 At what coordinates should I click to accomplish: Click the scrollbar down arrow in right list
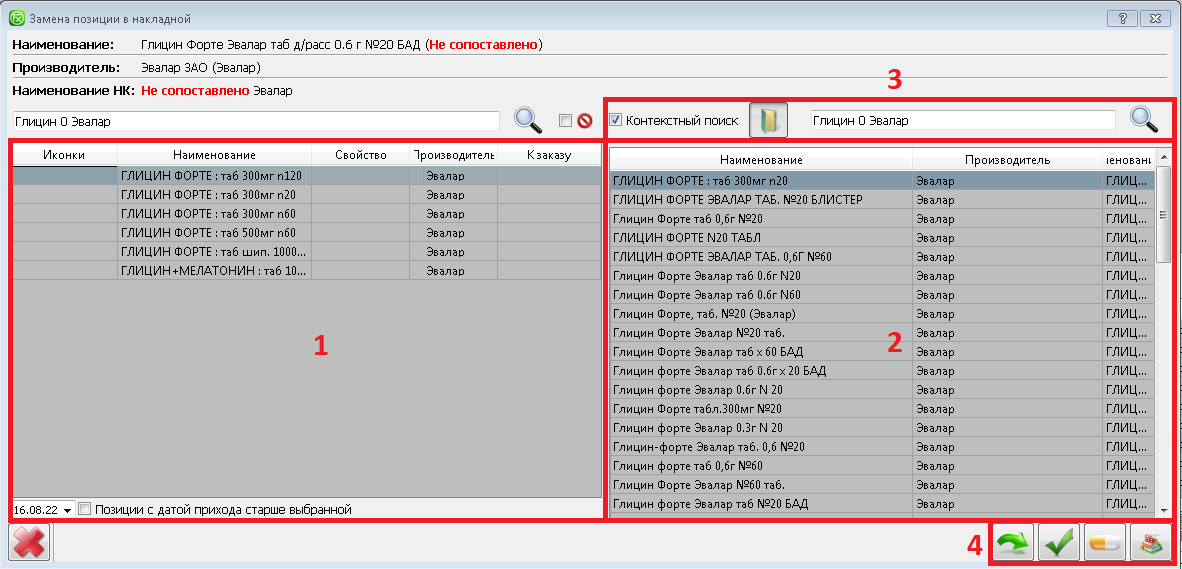pos(1163,509)
